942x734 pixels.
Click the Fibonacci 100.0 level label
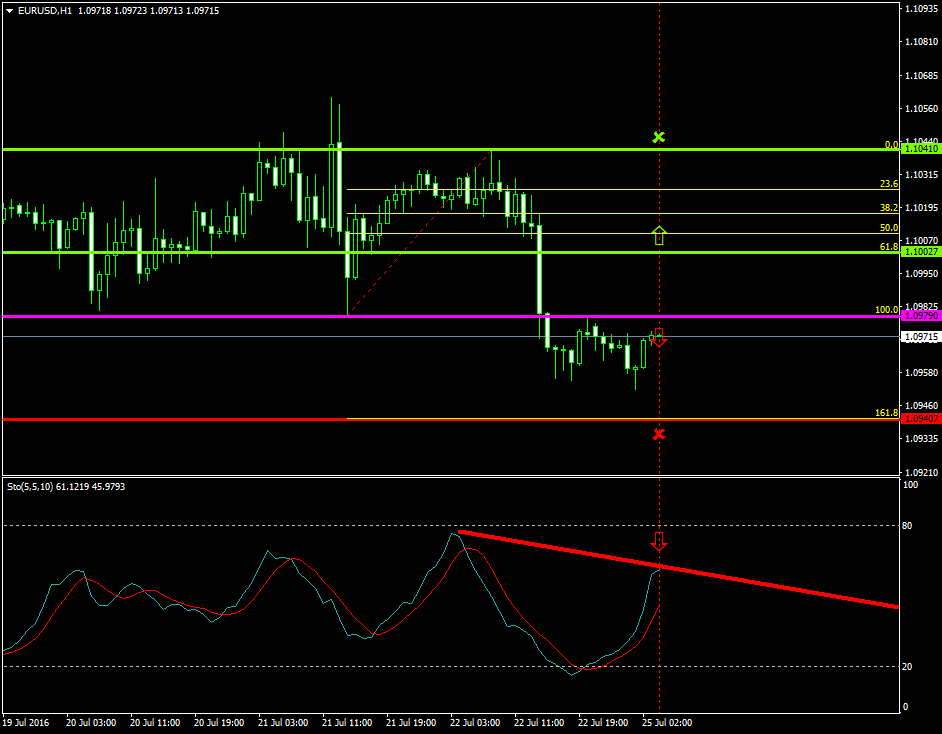click(886, 310)
